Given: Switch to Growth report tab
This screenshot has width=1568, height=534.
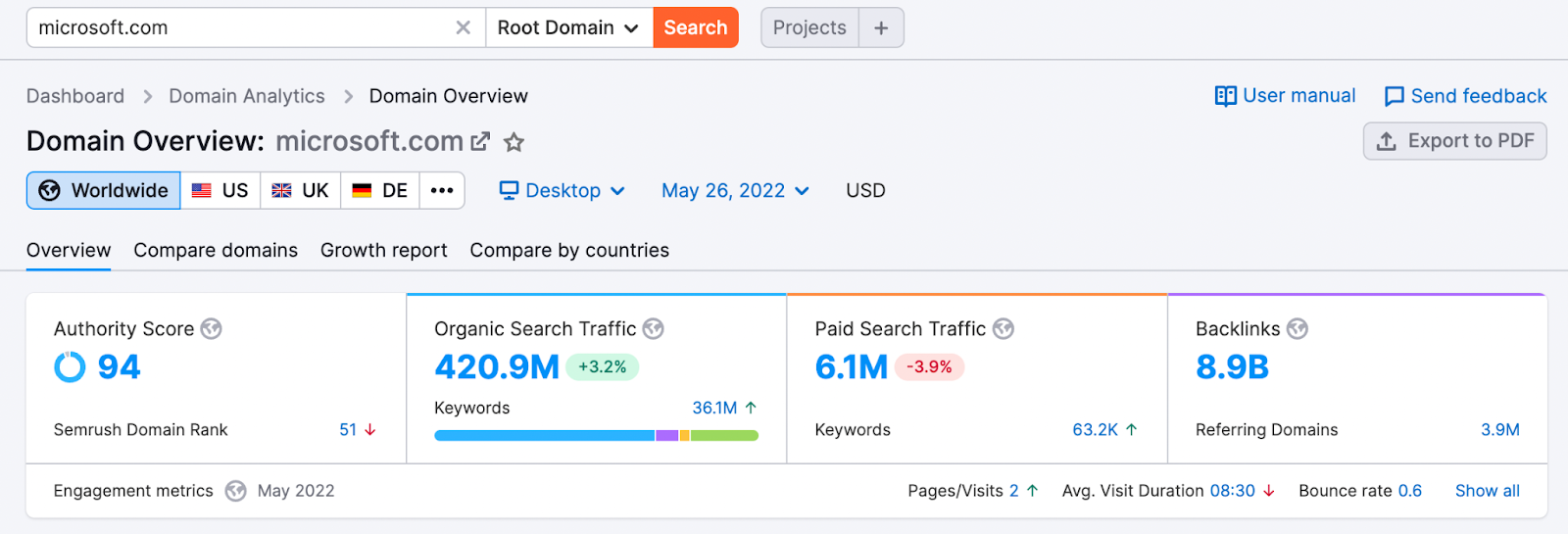Looking at the screenshot, I should pyautogui.click(x=384, y=250).
